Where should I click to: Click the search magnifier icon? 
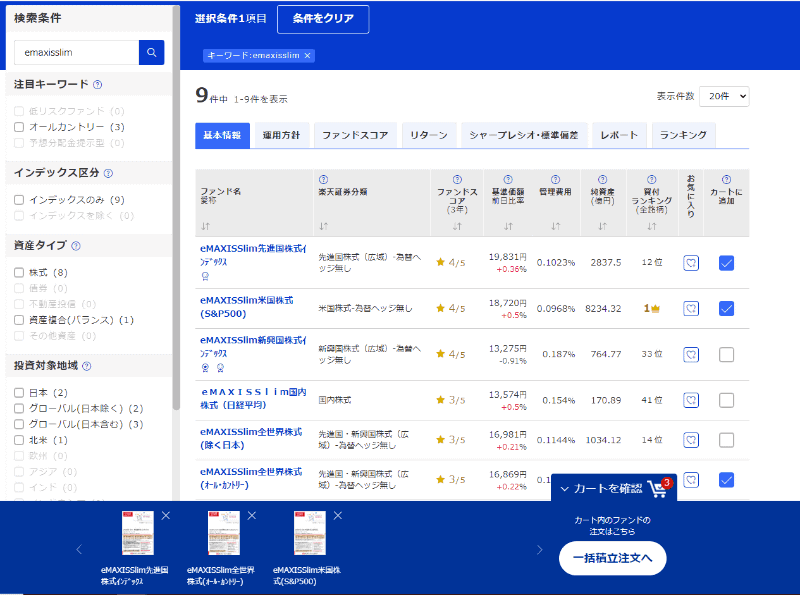151,51
